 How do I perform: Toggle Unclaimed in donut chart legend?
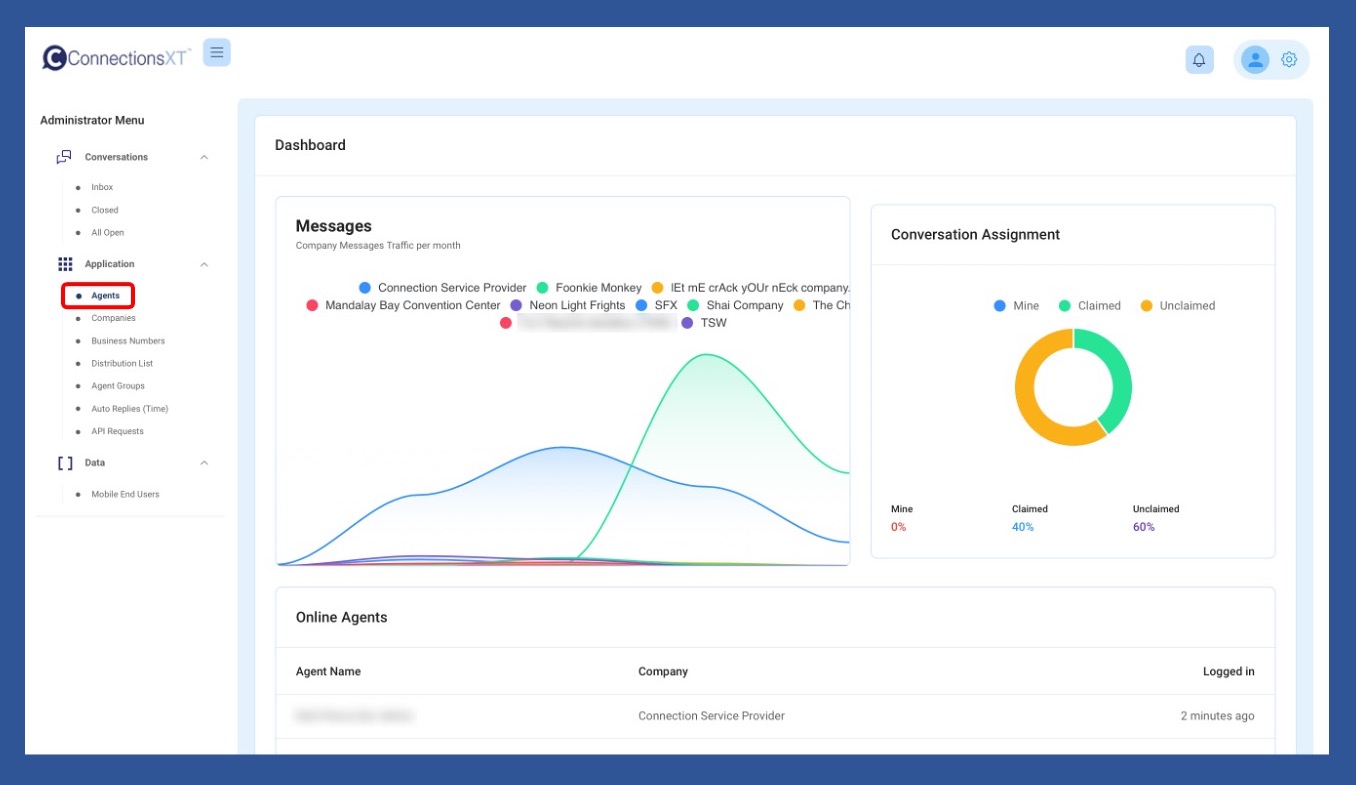coord(1177,306)
